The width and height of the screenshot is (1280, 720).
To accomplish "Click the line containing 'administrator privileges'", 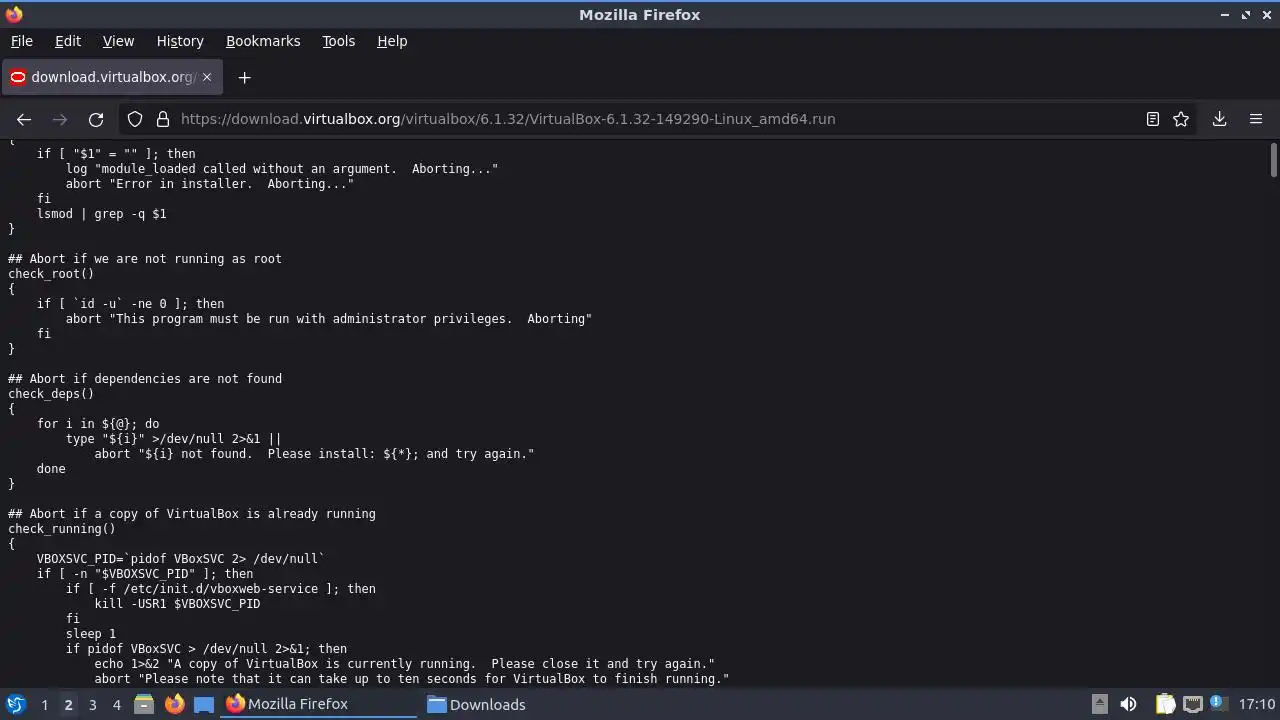I will coord(329,319).
